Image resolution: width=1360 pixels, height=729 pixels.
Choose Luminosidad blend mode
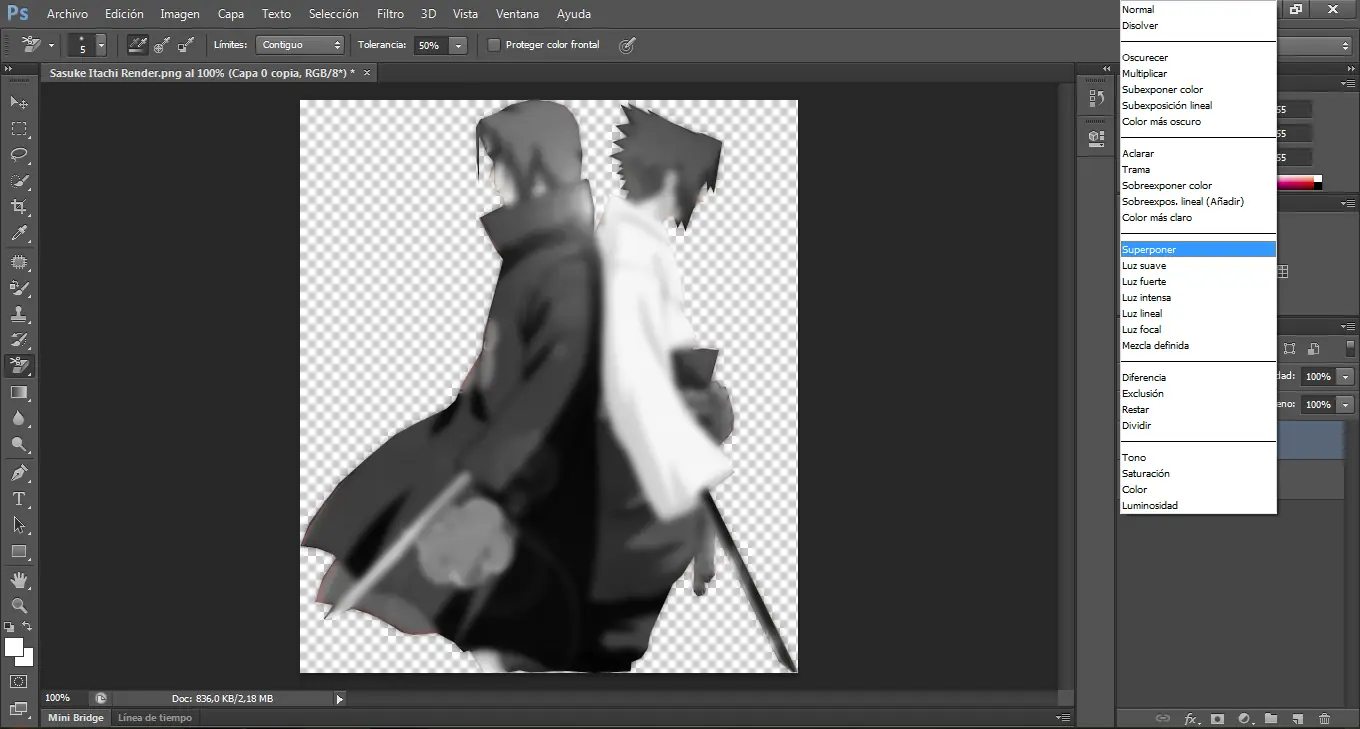(1198, 505)
